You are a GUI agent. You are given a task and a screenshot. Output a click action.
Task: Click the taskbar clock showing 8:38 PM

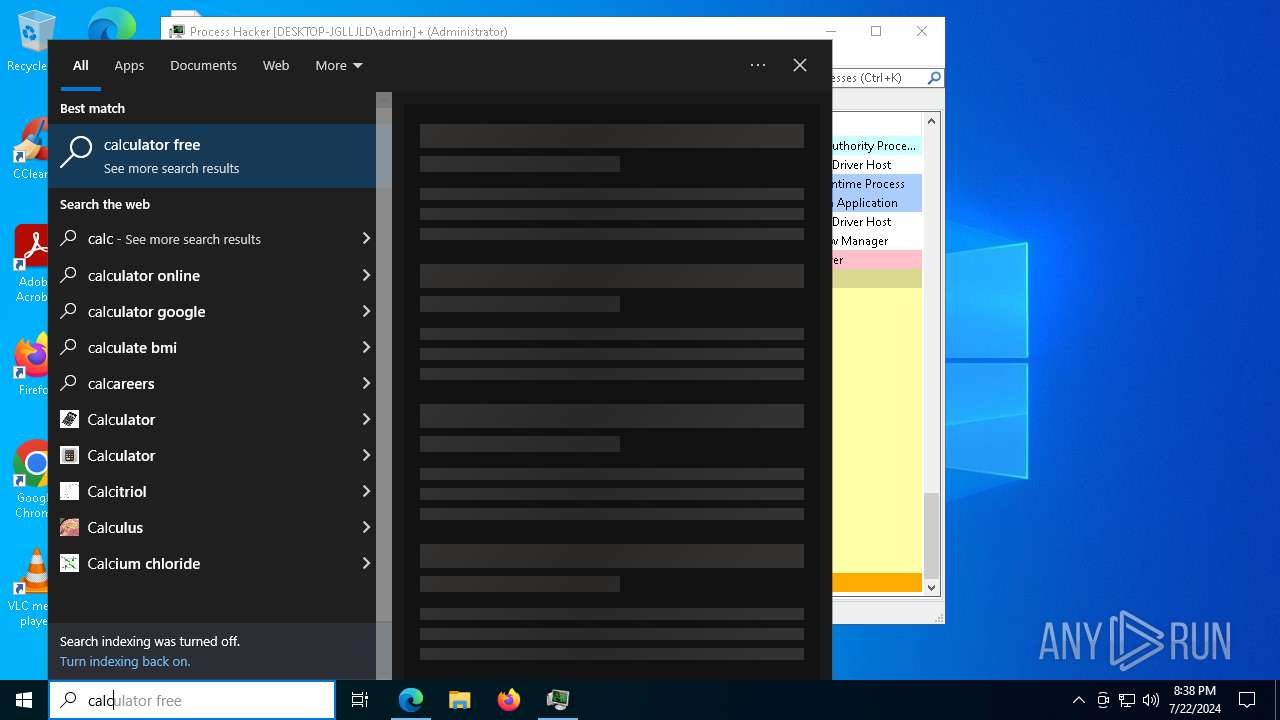pyautogui.click(x=1194, y=700)
